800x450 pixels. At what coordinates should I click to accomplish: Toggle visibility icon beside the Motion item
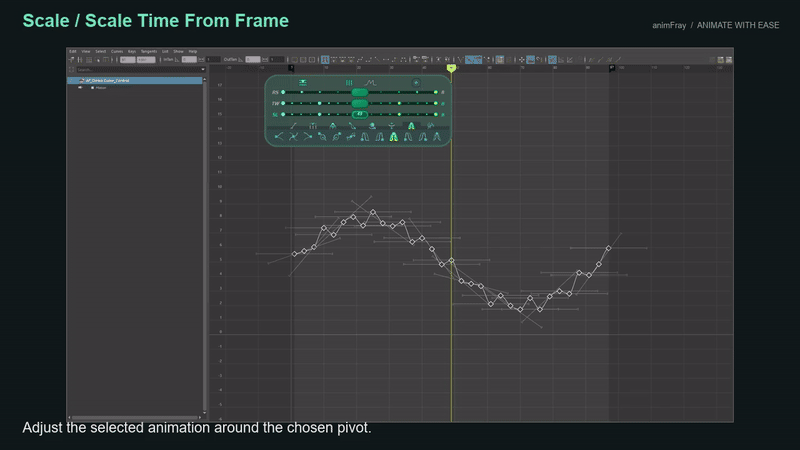[80, 88]
